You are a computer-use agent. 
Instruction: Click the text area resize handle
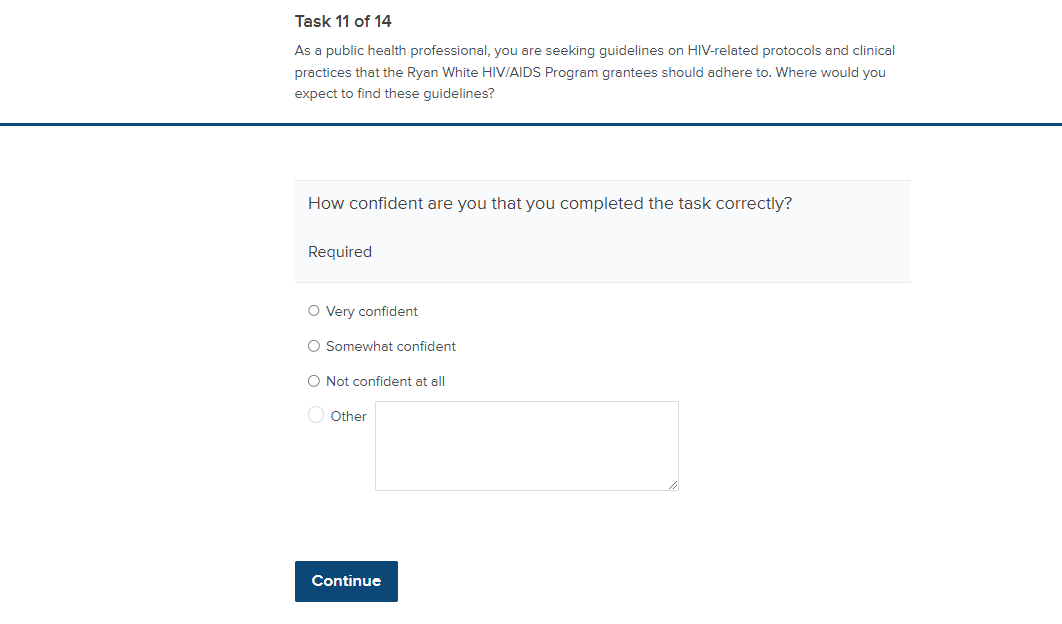[x=673, y=485]
